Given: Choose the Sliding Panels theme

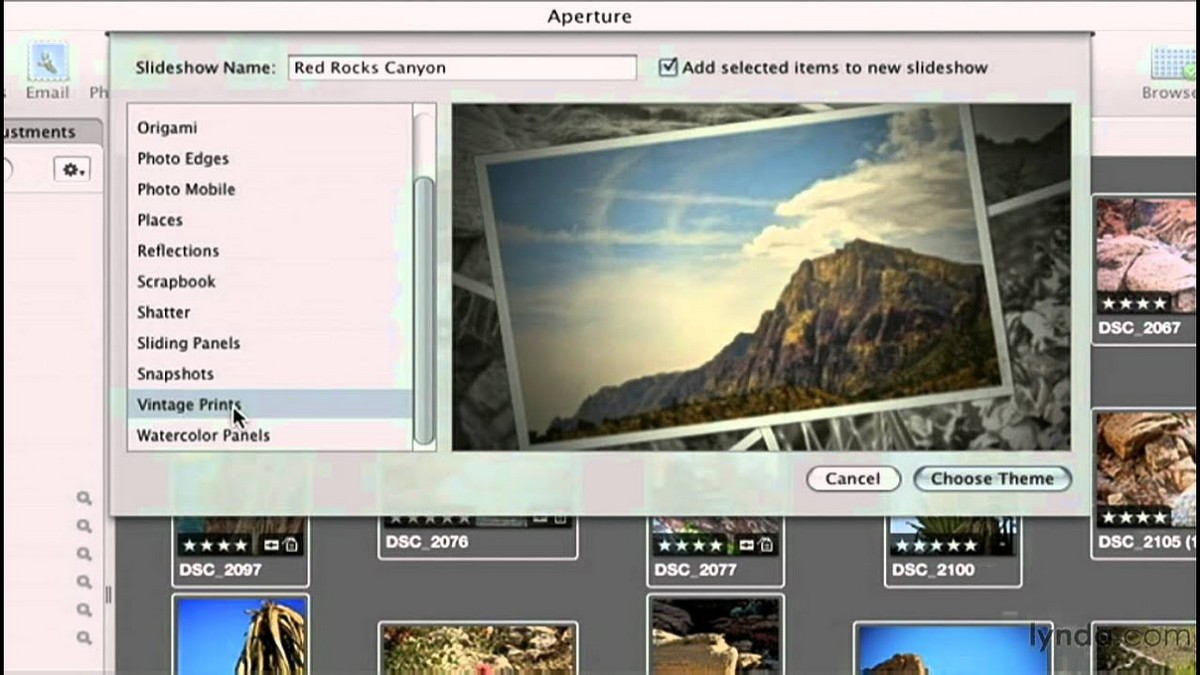Looking at the screenshot, I should (188, 343).
